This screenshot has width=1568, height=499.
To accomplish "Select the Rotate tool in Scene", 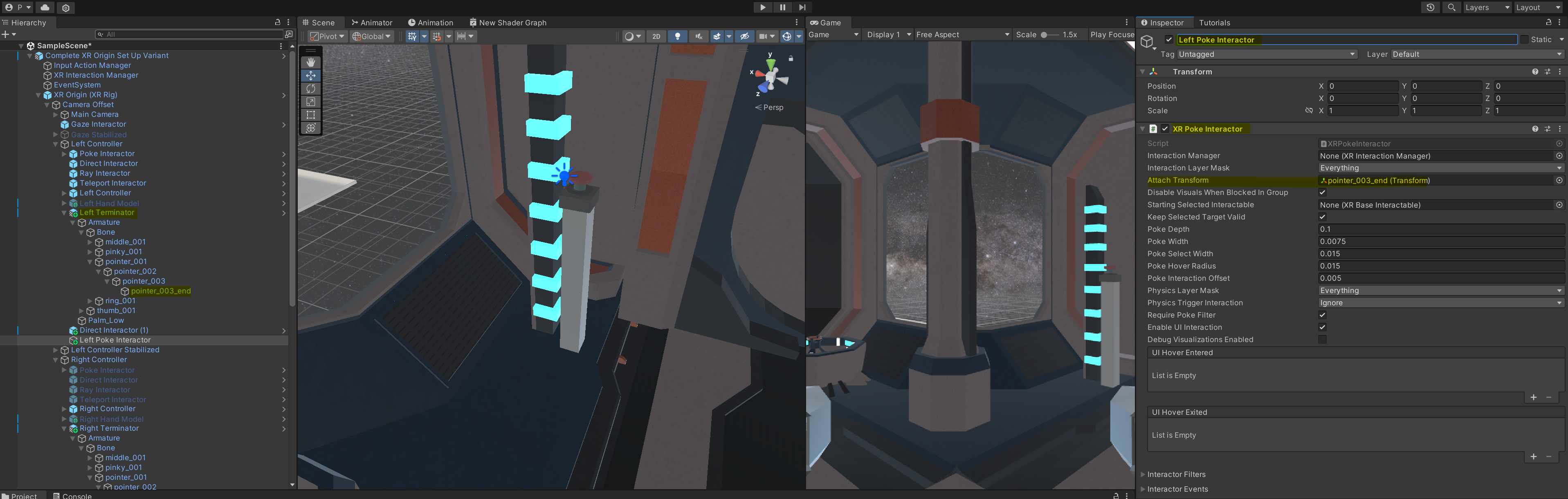I will tap(310, 89).
